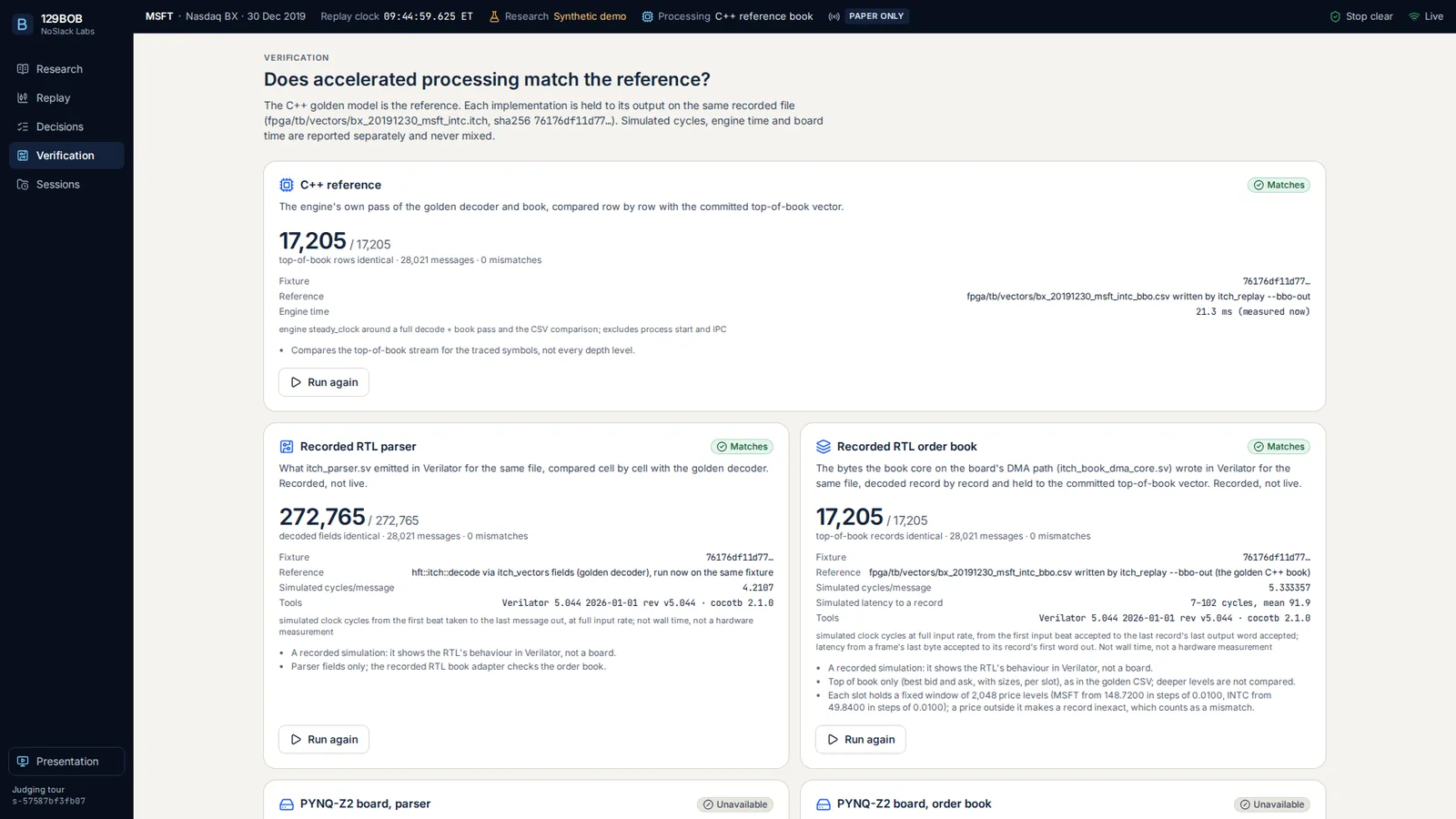The image size is (1456, 819).
Task: Click the PYNQ-Z2 board, order book icon
Action: pos(824,804)
